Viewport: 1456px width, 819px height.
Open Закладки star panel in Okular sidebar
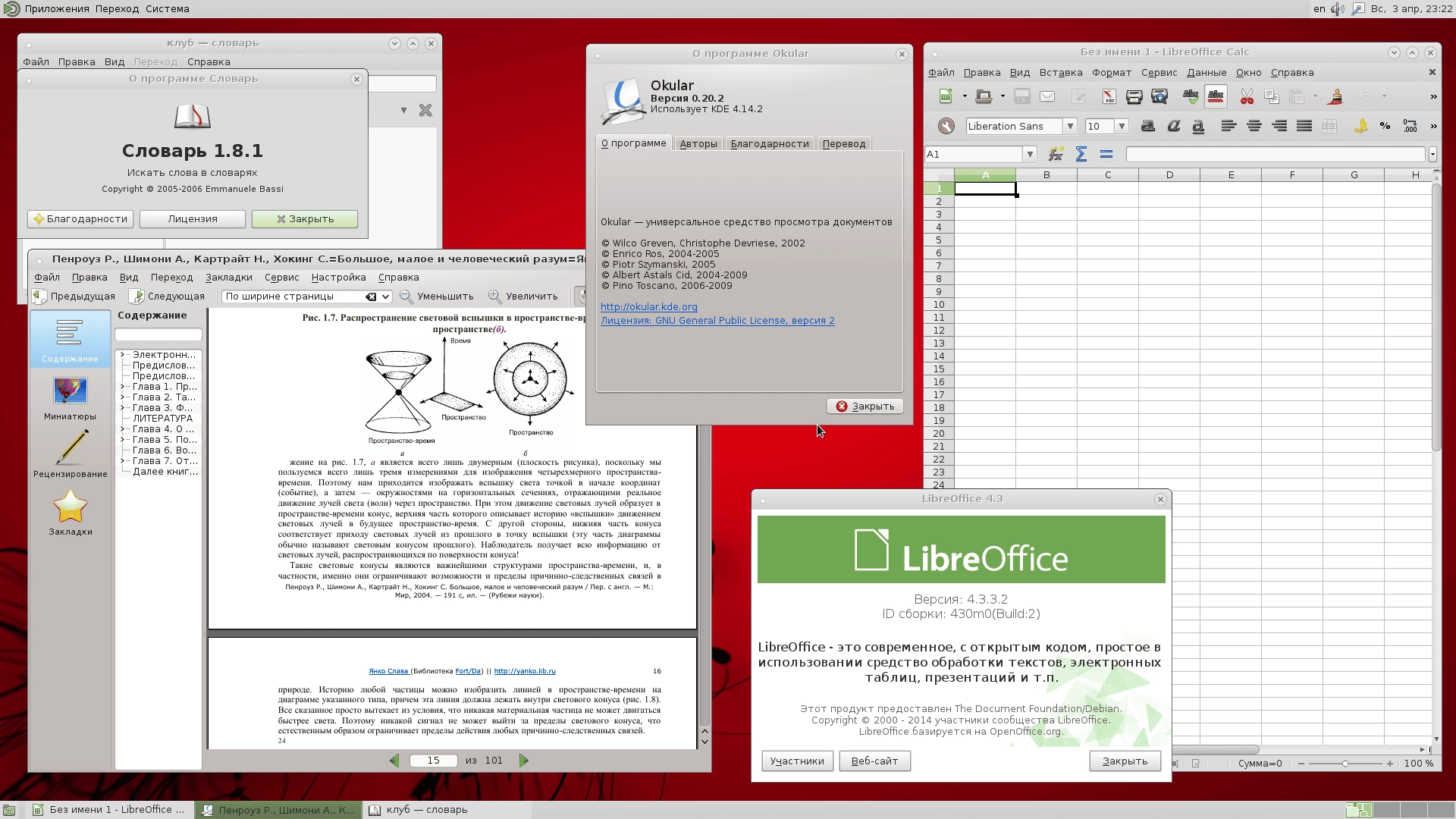point(70,512)
